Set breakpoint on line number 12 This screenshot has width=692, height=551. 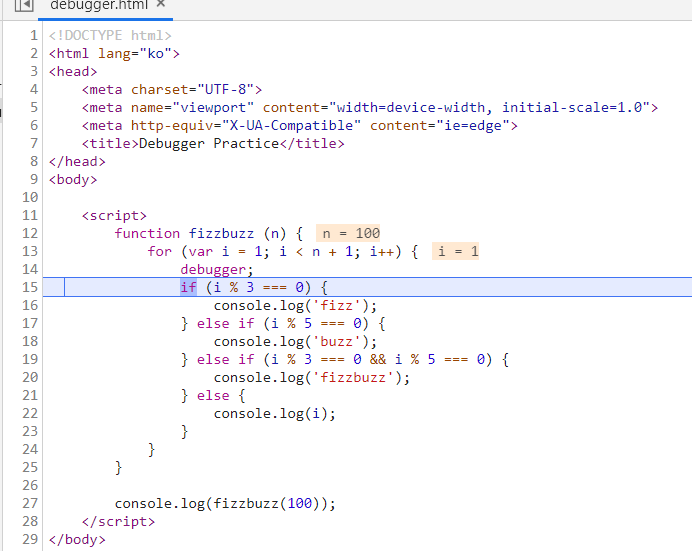30,233
